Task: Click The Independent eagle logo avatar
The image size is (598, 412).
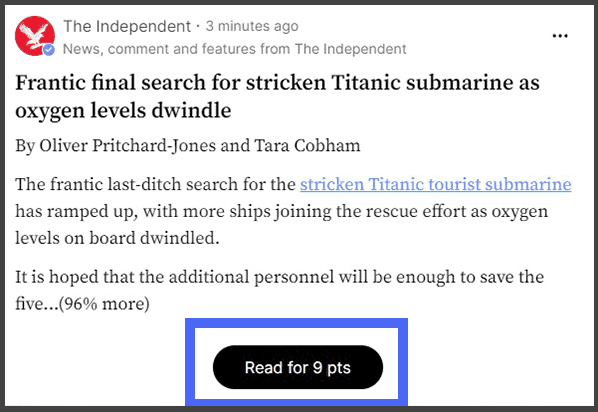Action: pos(35,36)
